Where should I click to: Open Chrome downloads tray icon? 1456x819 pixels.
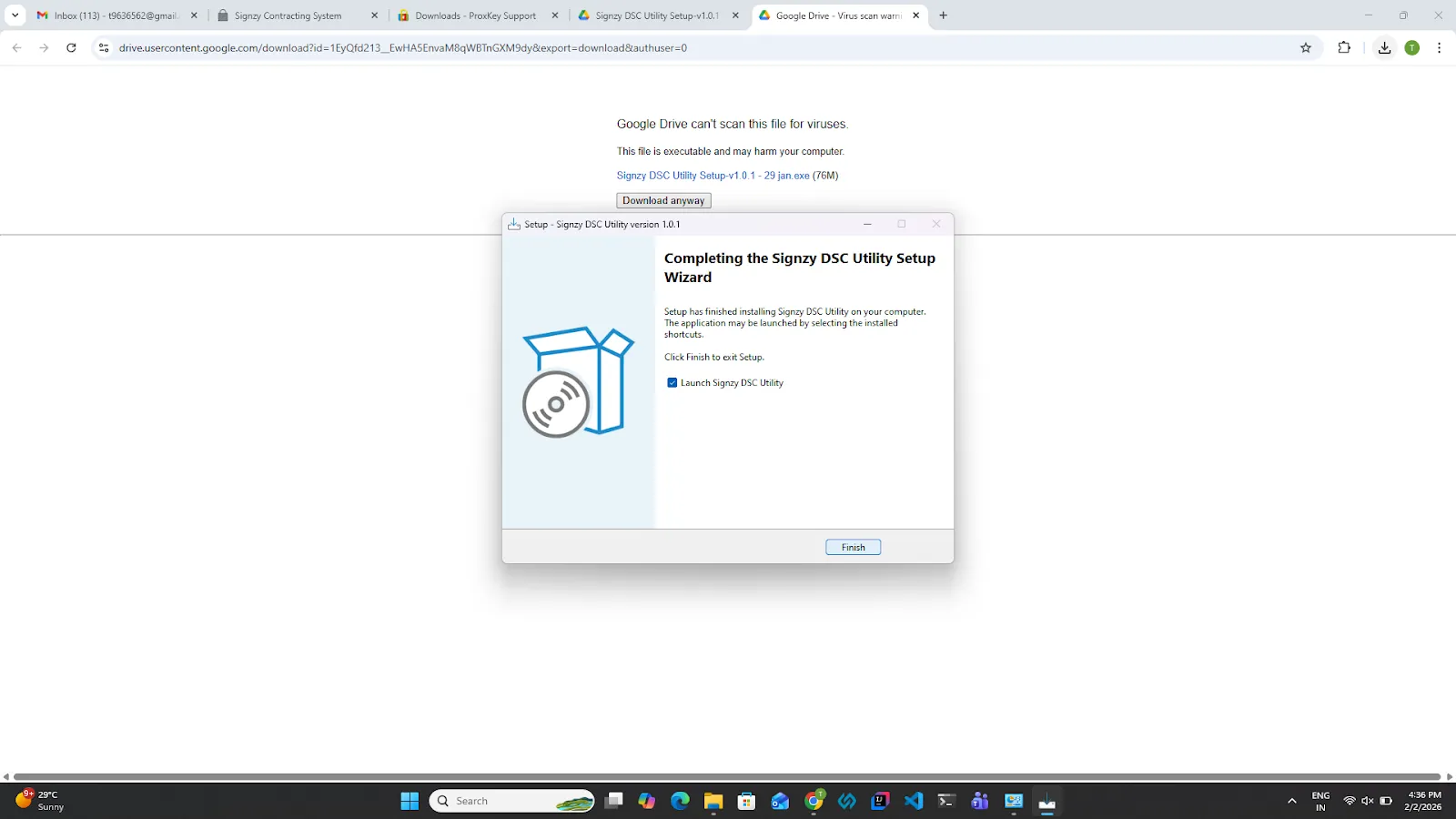(1384, 47)
